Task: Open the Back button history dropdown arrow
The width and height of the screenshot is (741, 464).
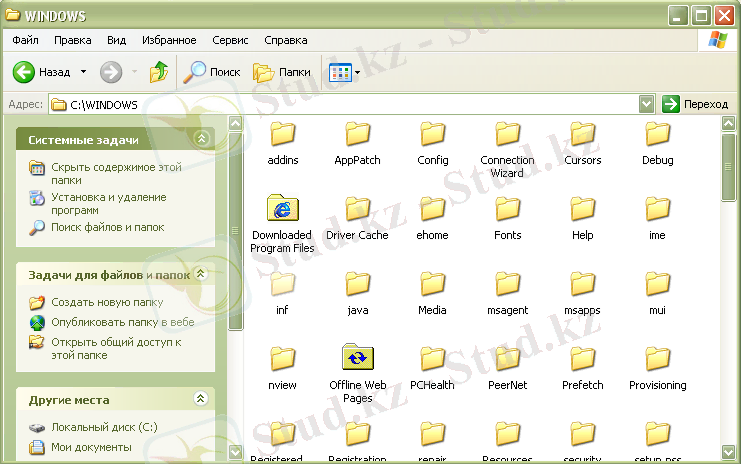Action: tap(83, 72)
